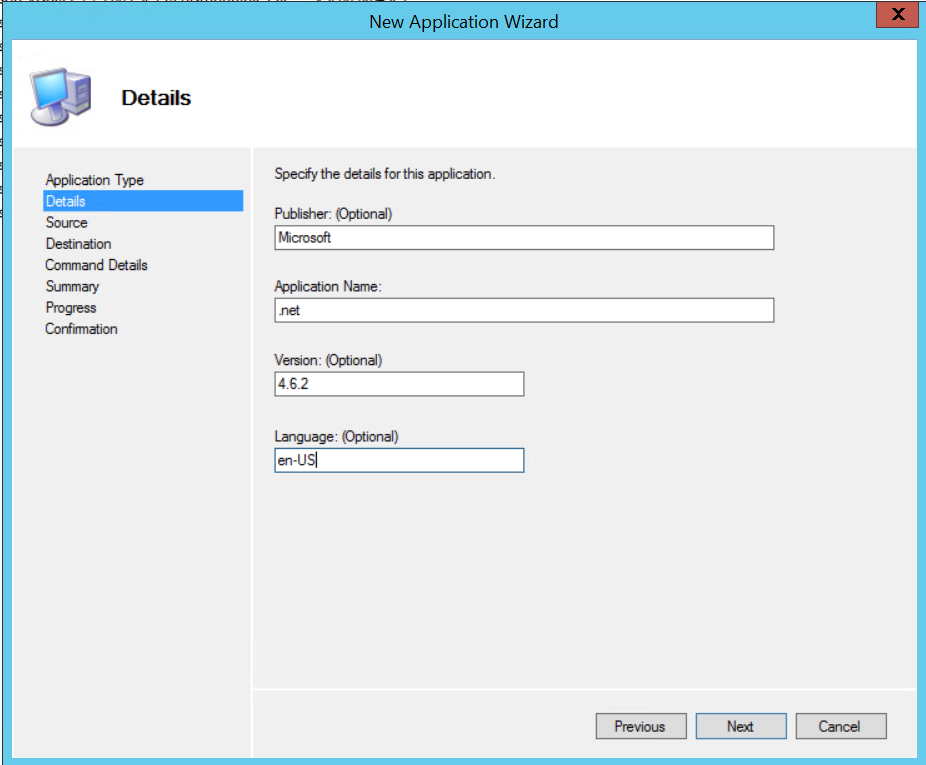Viewport: 926px width, 765px height.
Task: Click inside the Version field showing 4.6.2
Action: tap(399, 385)
